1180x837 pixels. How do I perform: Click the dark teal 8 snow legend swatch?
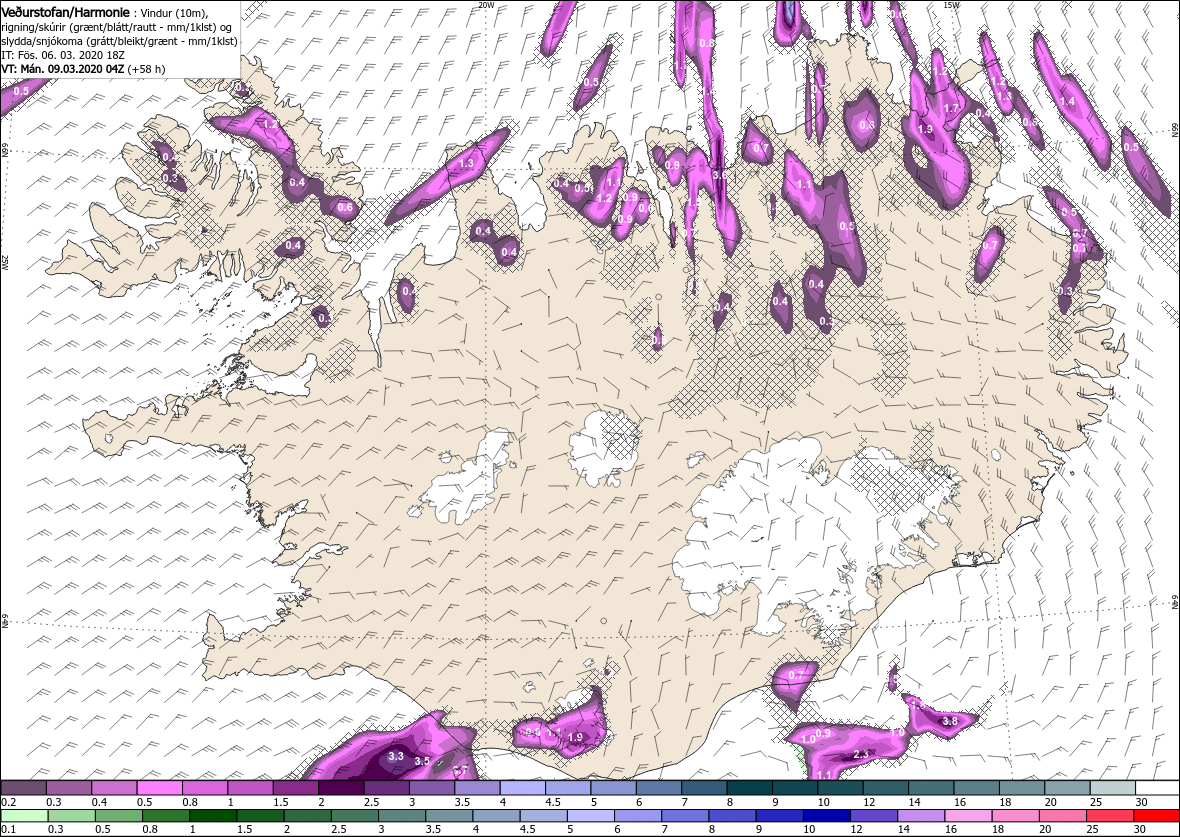[x=750, y=788]
